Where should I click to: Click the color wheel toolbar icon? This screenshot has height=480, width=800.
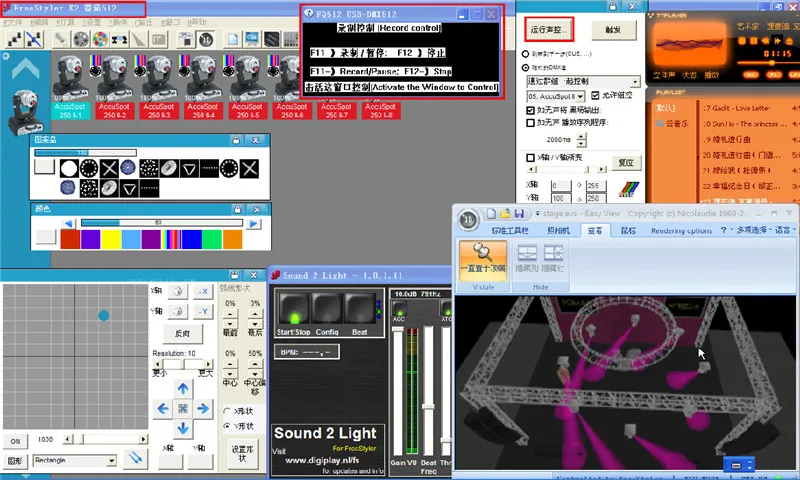pyautogui.click(x=101, y=39)
